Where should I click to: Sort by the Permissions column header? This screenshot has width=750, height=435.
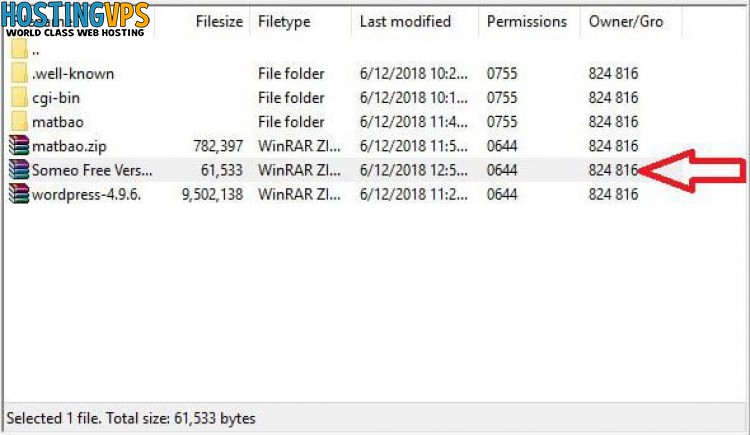point(527,22)
